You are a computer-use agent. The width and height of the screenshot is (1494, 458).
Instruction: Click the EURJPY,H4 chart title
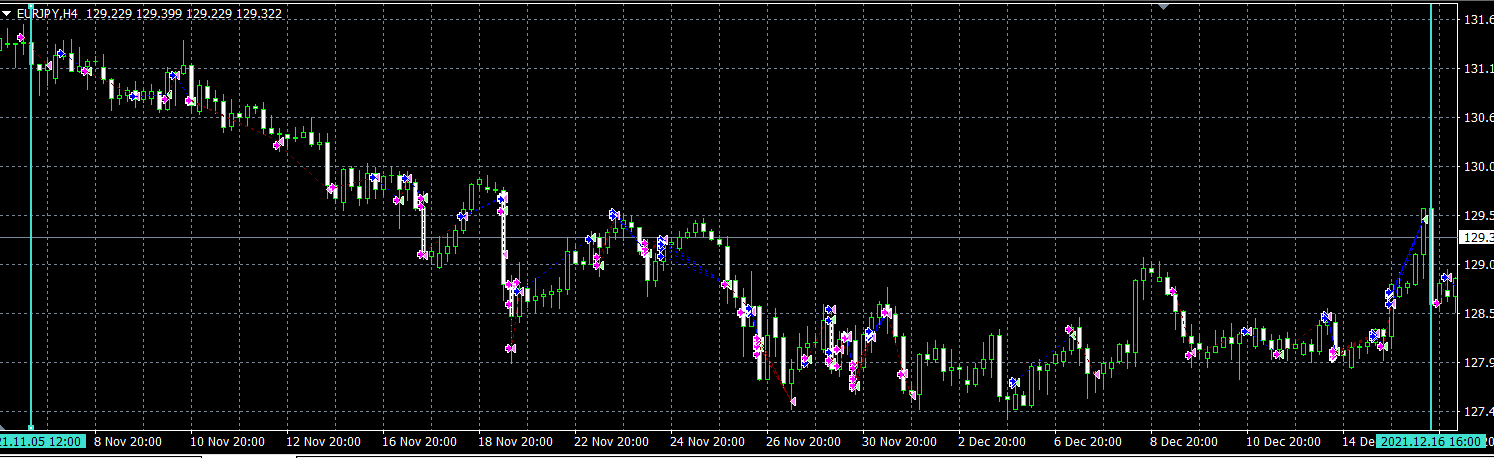coord(49,13)
